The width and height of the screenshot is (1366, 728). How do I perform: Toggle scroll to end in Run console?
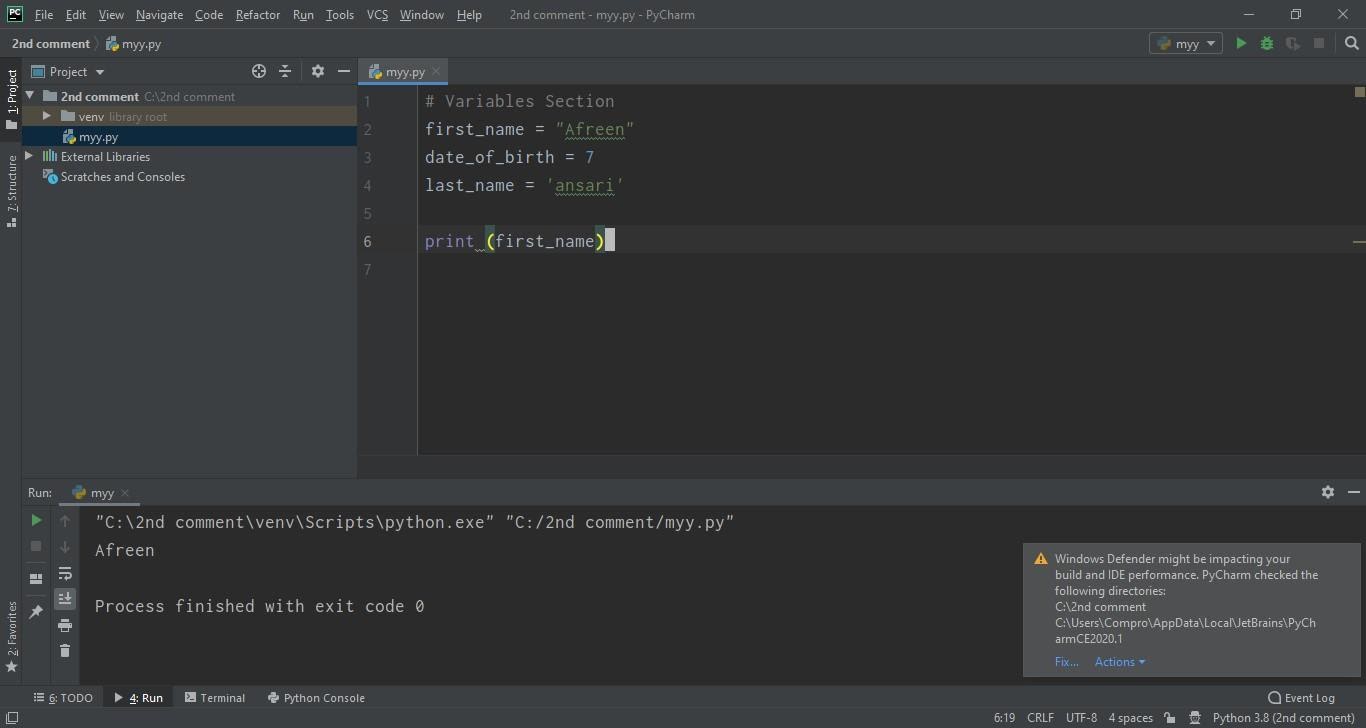coord(65,598)
